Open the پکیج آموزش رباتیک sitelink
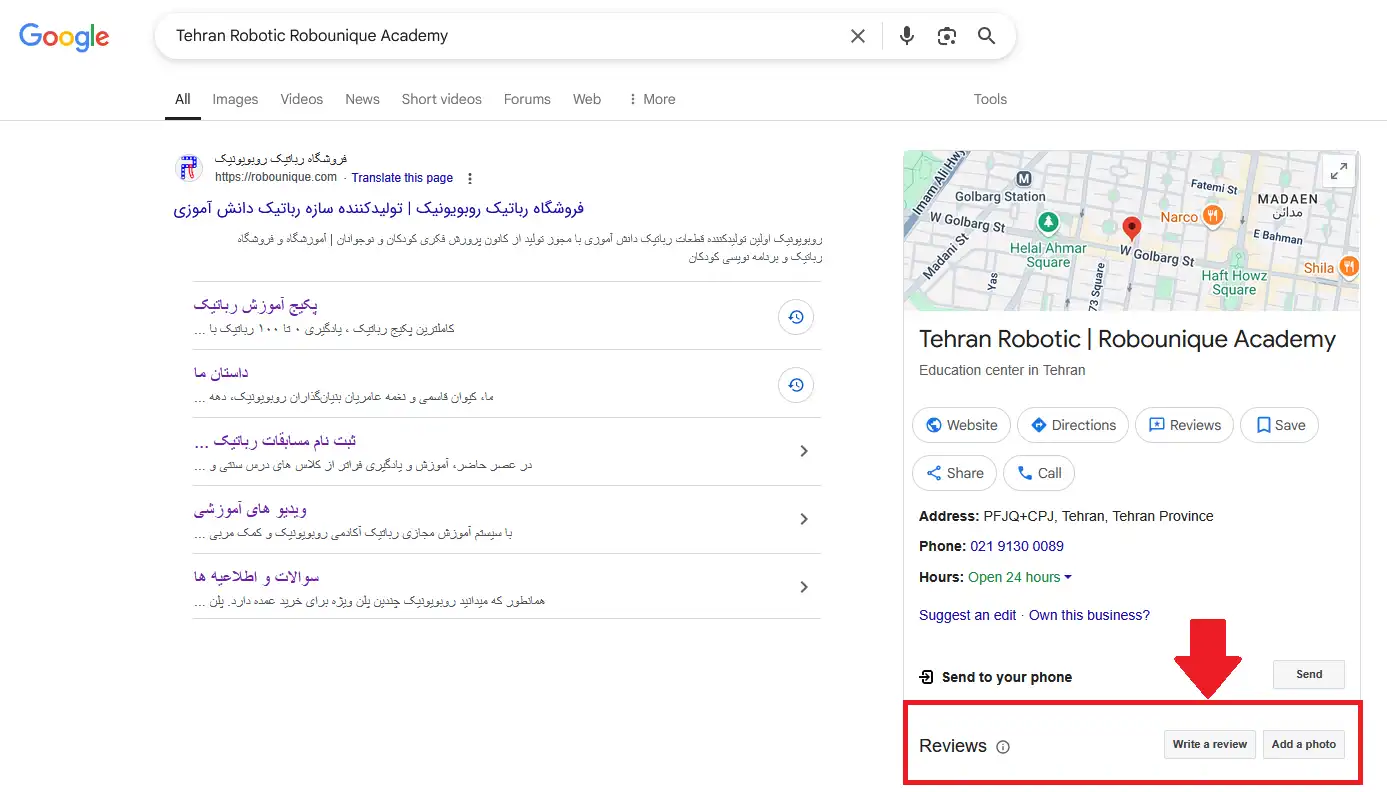This screenshot has height=792, width=1387. pos(256,305)
